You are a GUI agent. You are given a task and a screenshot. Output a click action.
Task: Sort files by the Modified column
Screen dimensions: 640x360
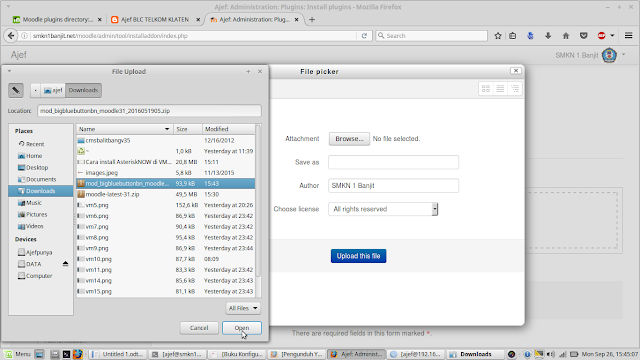click(229, 129)
